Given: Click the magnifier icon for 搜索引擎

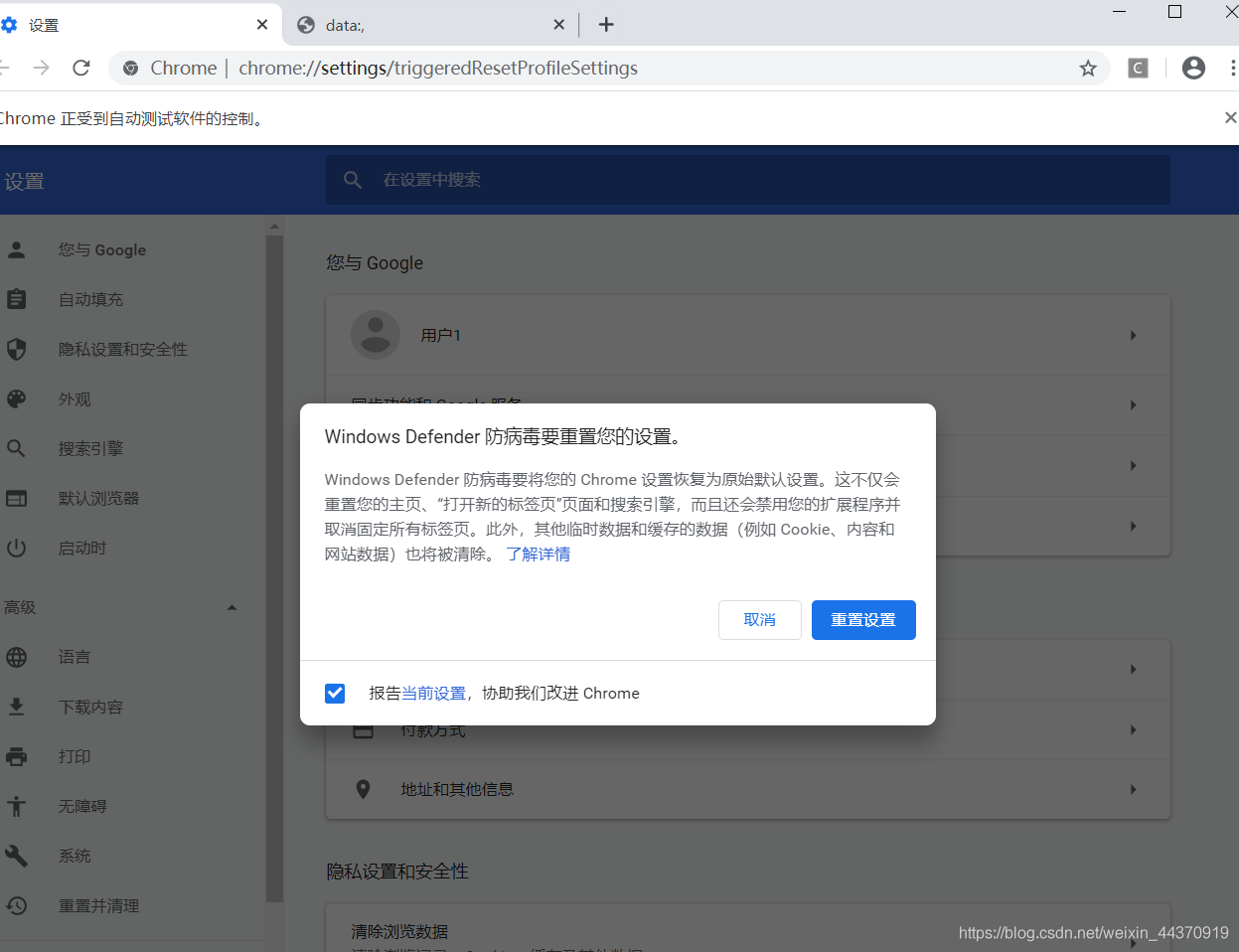Looking at the screenshot, I should coord(17,448).
